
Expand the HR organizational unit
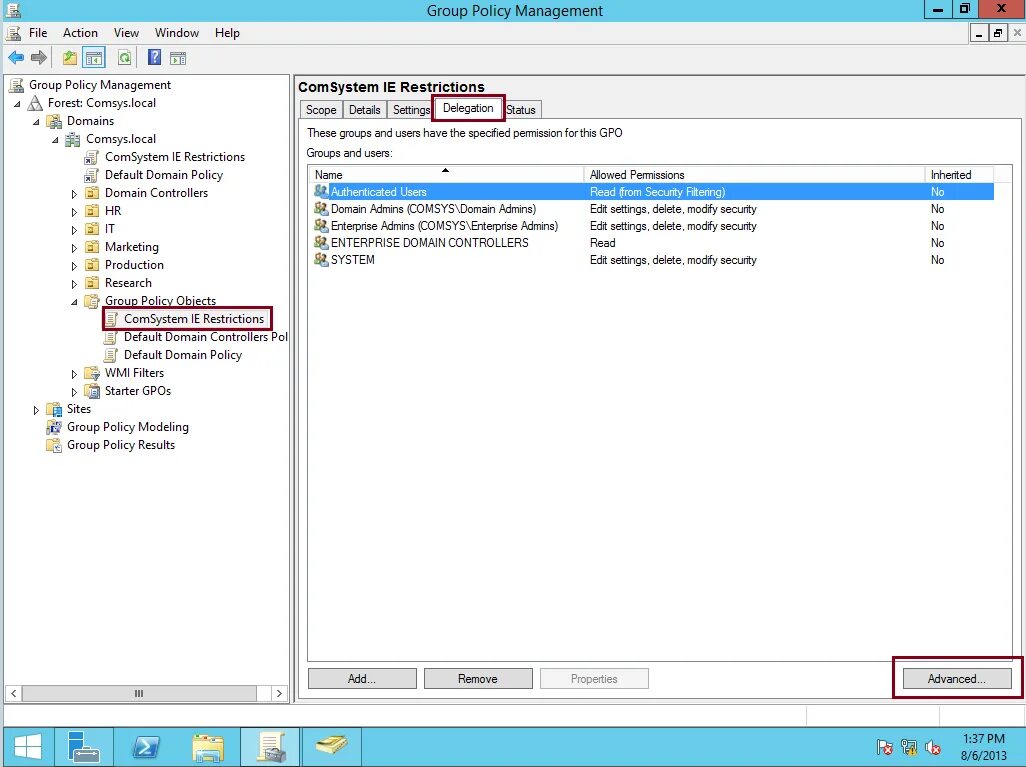point(74,211)
